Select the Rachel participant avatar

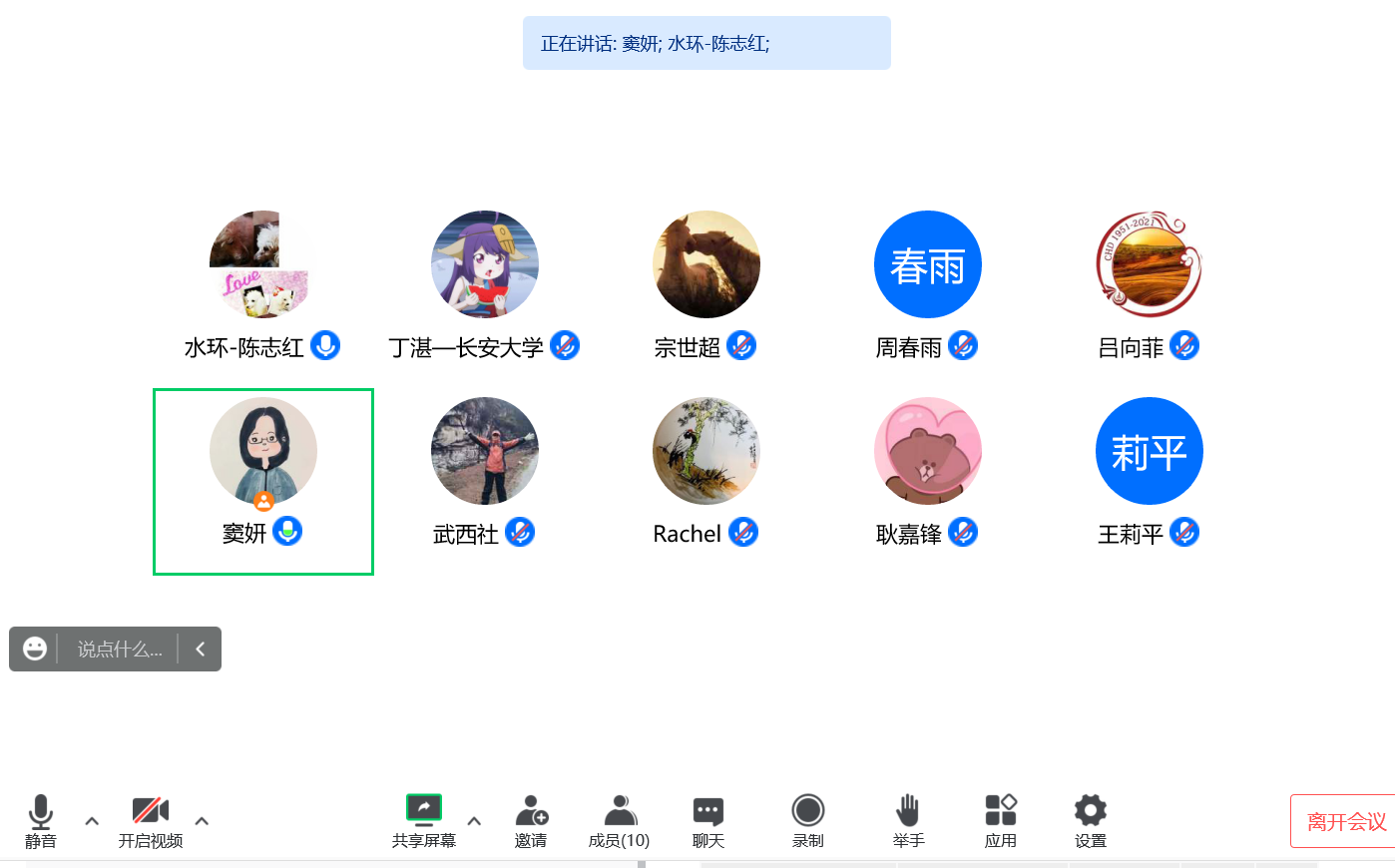[x=706, y=451]
